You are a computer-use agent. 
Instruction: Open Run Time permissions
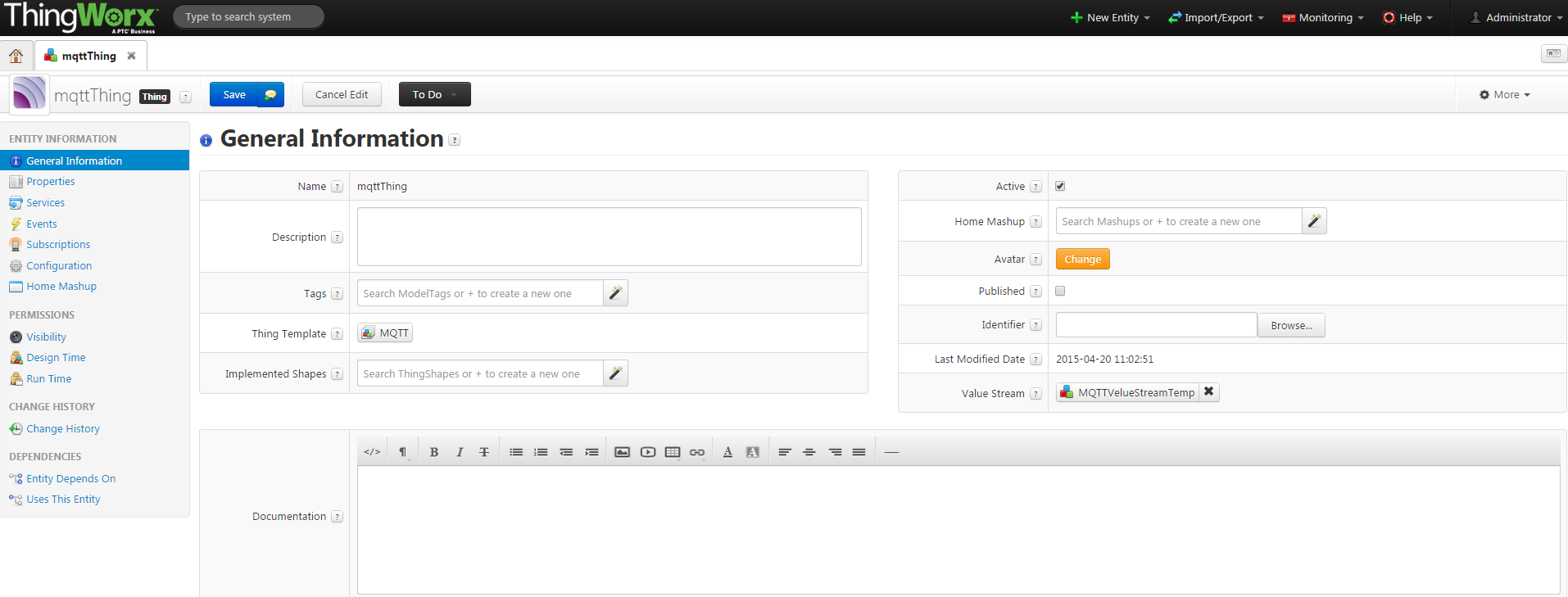(48, 379)
